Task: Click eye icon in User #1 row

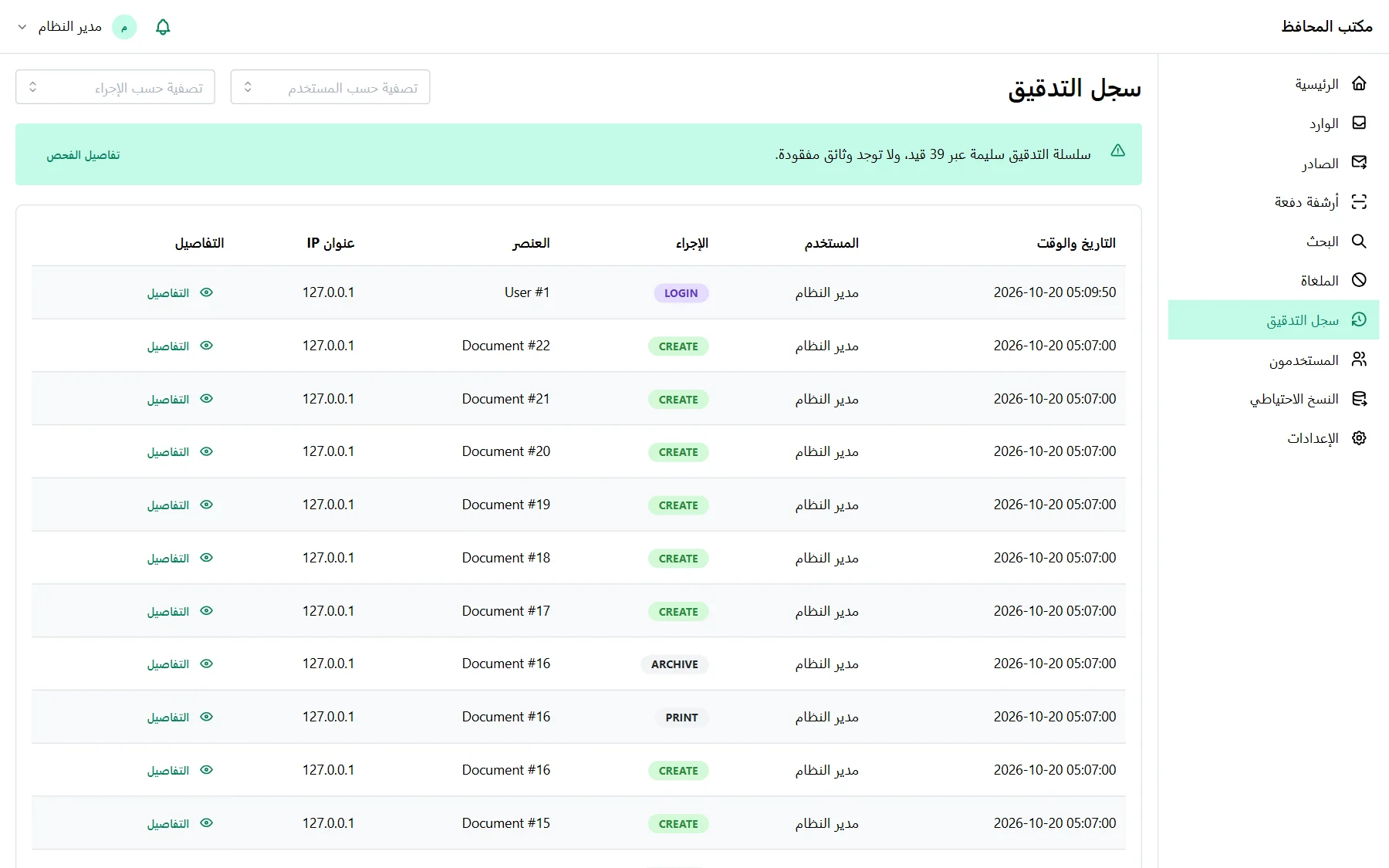Action: 206,292
